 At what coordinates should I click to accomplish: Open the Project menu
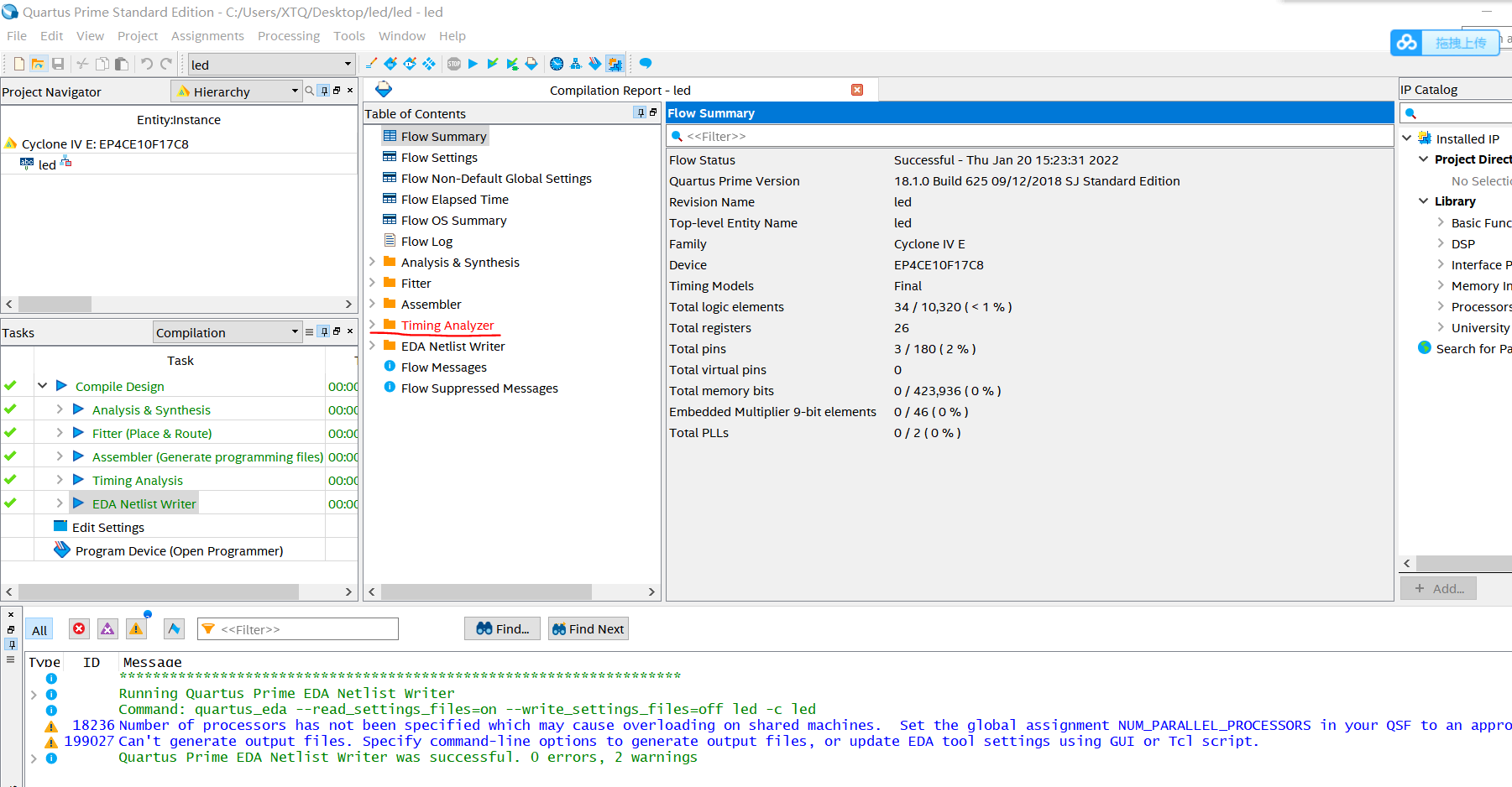pos(138,36)
